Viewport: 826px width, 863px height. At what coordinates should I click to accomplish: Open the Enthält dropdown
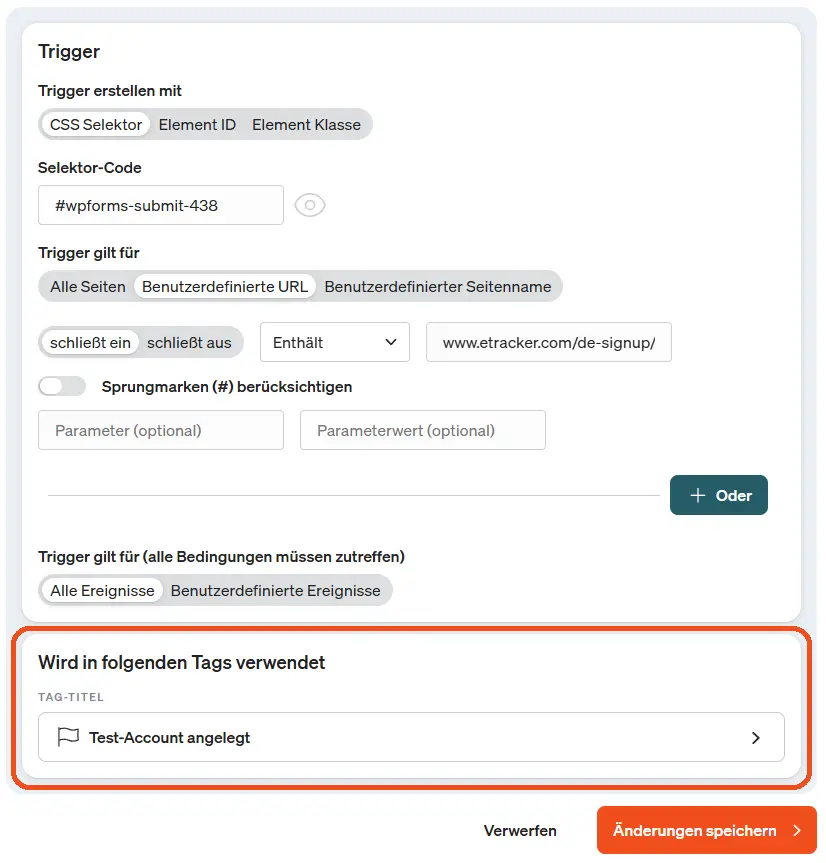point(334,342)
